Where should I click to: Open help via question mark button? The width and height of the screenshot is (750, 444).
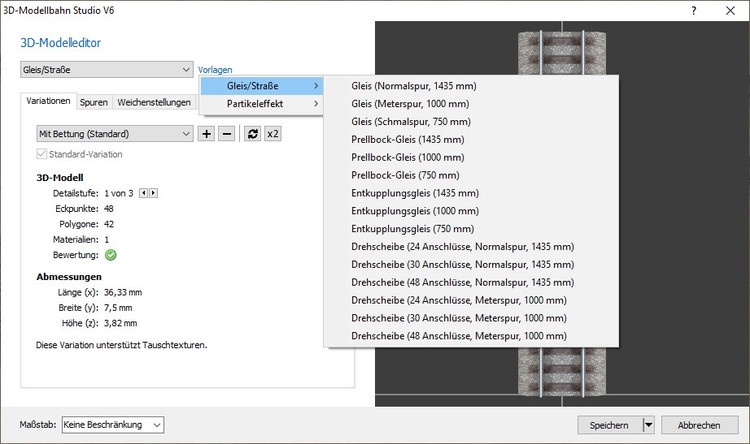(x=694, y=11)
